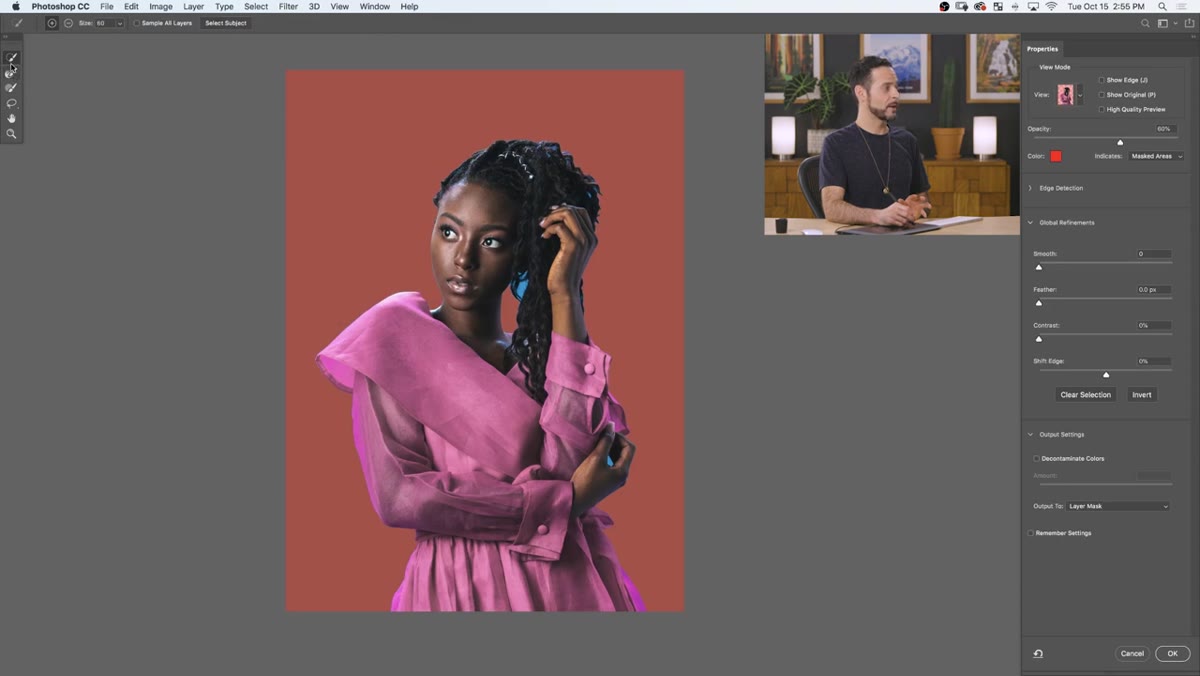Switch to the Properties tab
This screenshot has width=1200, height=676.
pos(1042,49)
